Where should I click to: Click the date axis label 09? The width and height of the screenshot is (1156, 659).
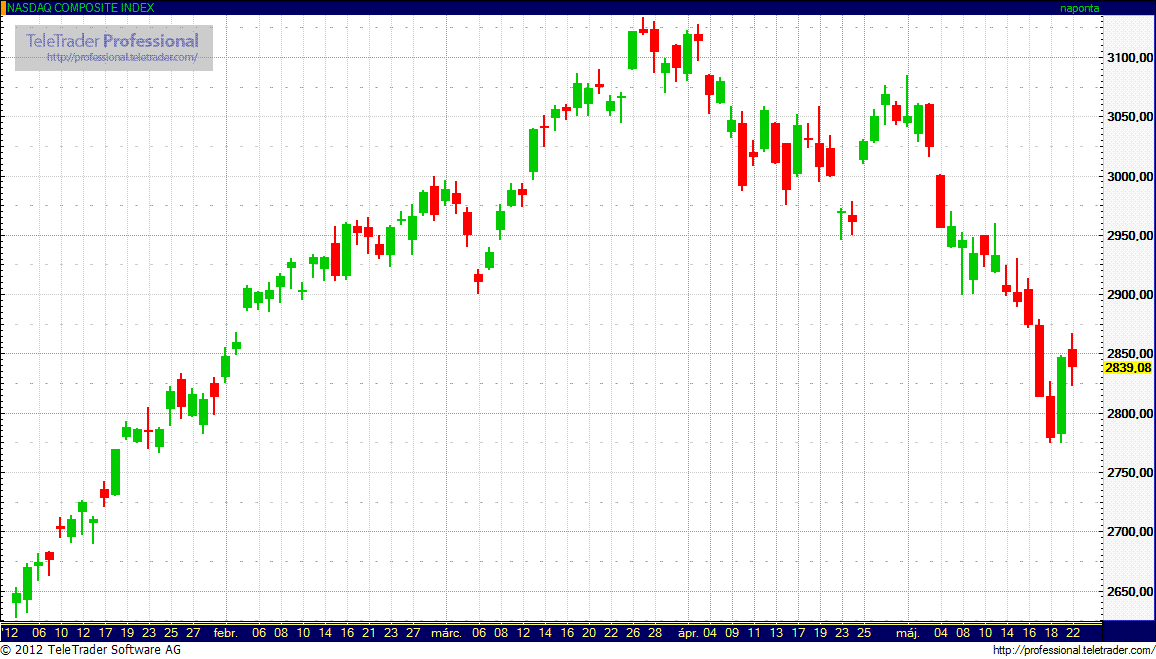pos(731,632)
